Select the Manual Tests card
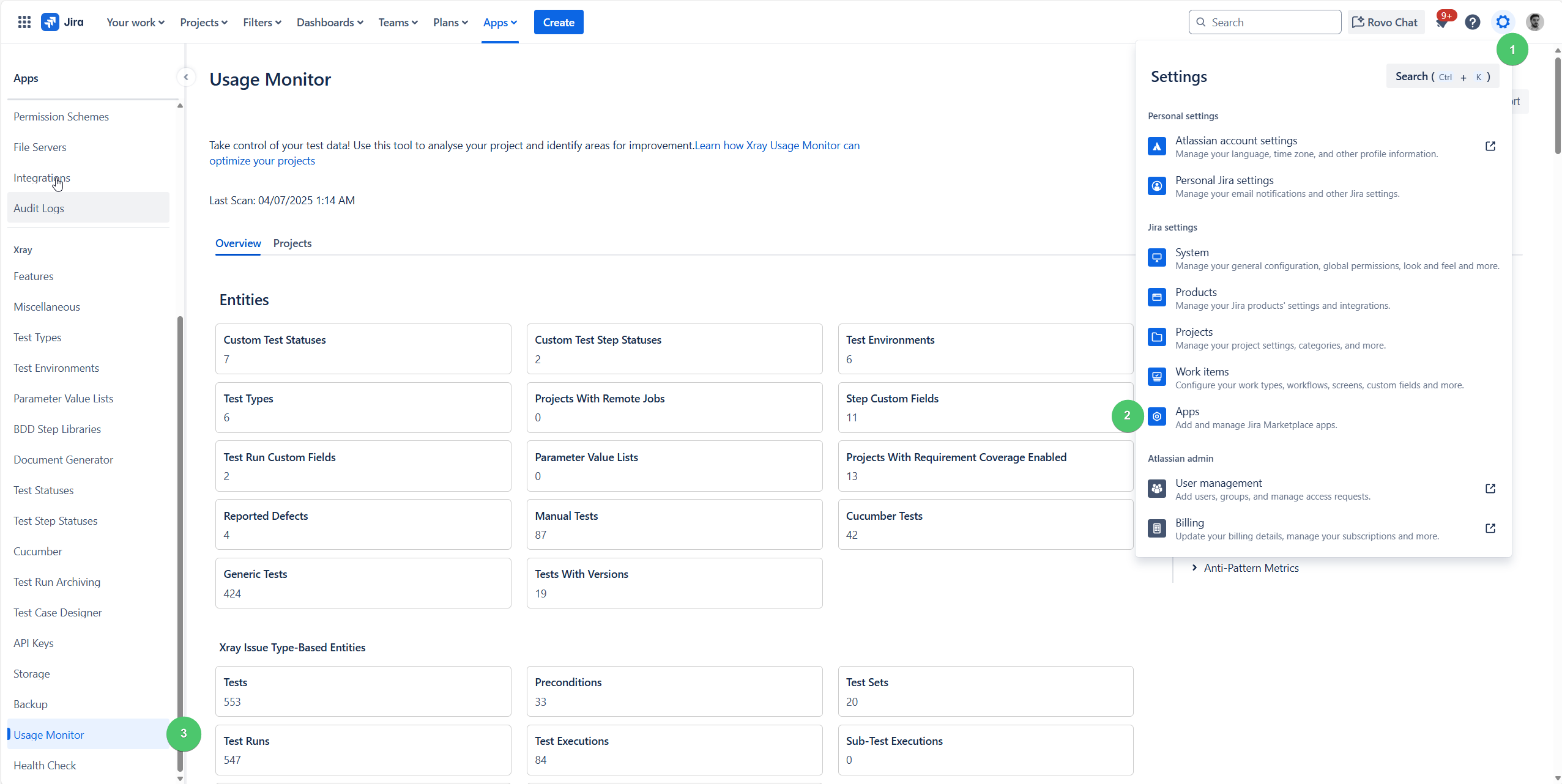Screen dimensions: 1562x784 [x=674, y=525]
